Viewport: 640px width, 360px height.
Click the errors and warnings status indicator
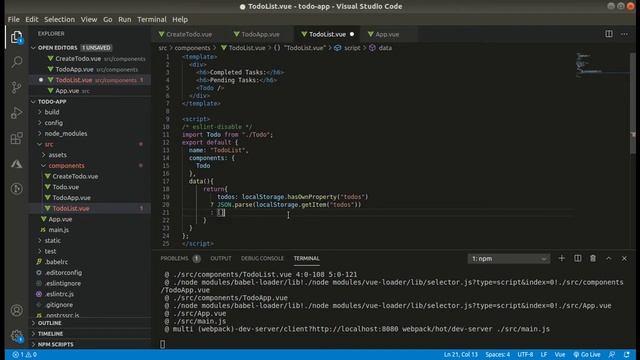(24, 355)
